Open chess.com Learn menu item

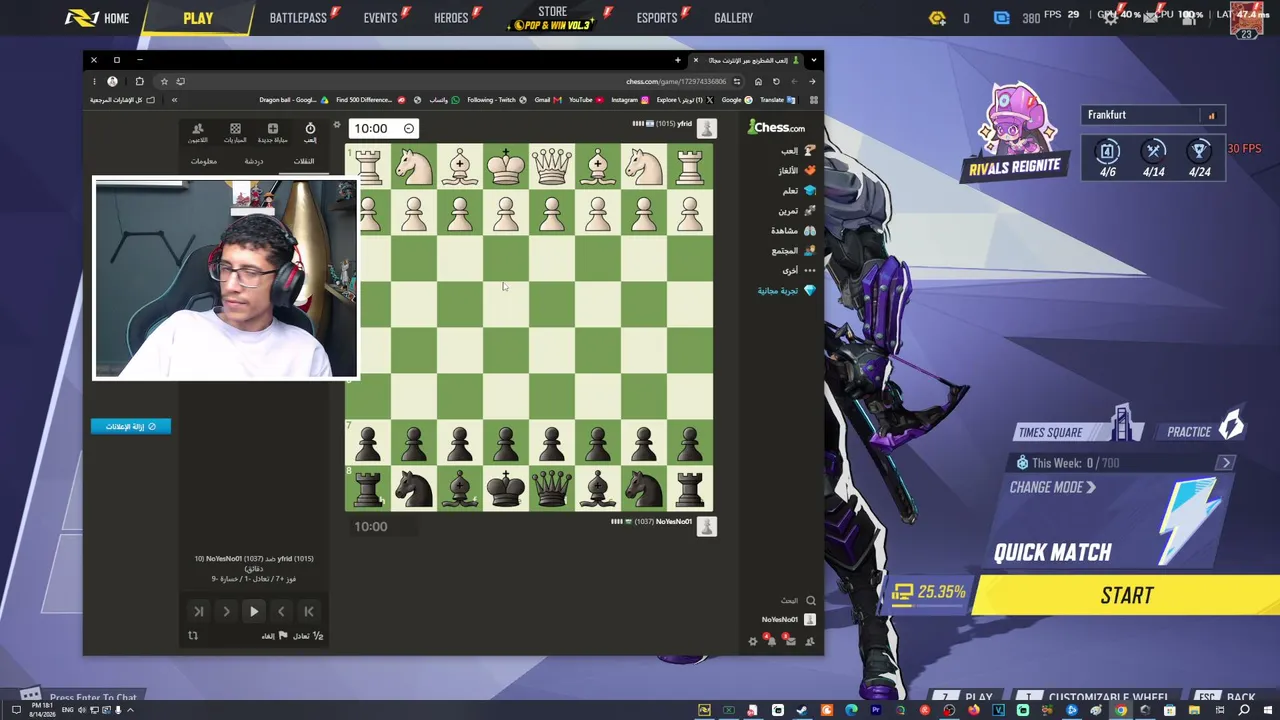click(x=799, y=190)
